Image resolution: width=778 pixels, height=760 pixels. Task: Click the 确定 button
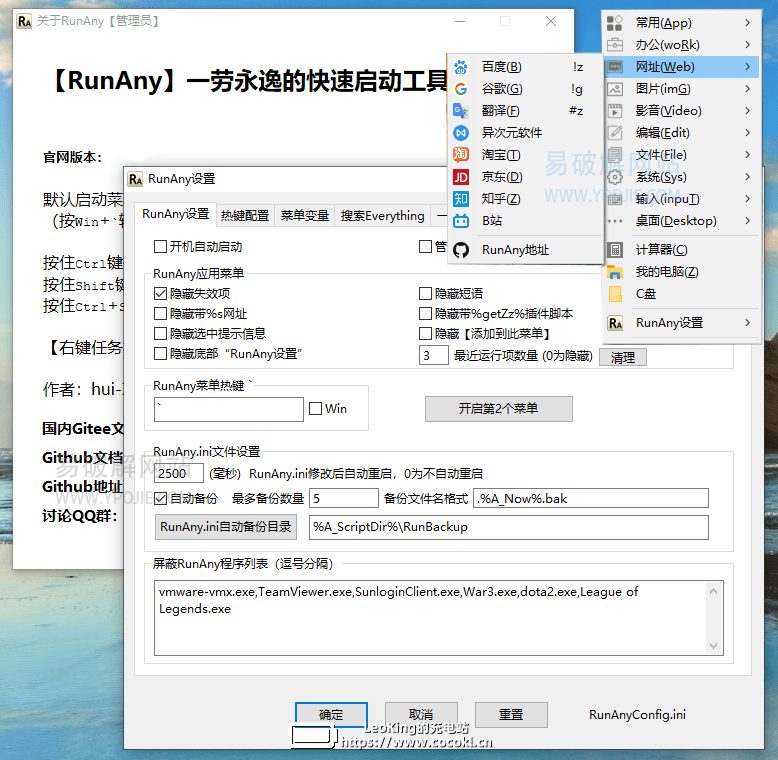point(331,714)
